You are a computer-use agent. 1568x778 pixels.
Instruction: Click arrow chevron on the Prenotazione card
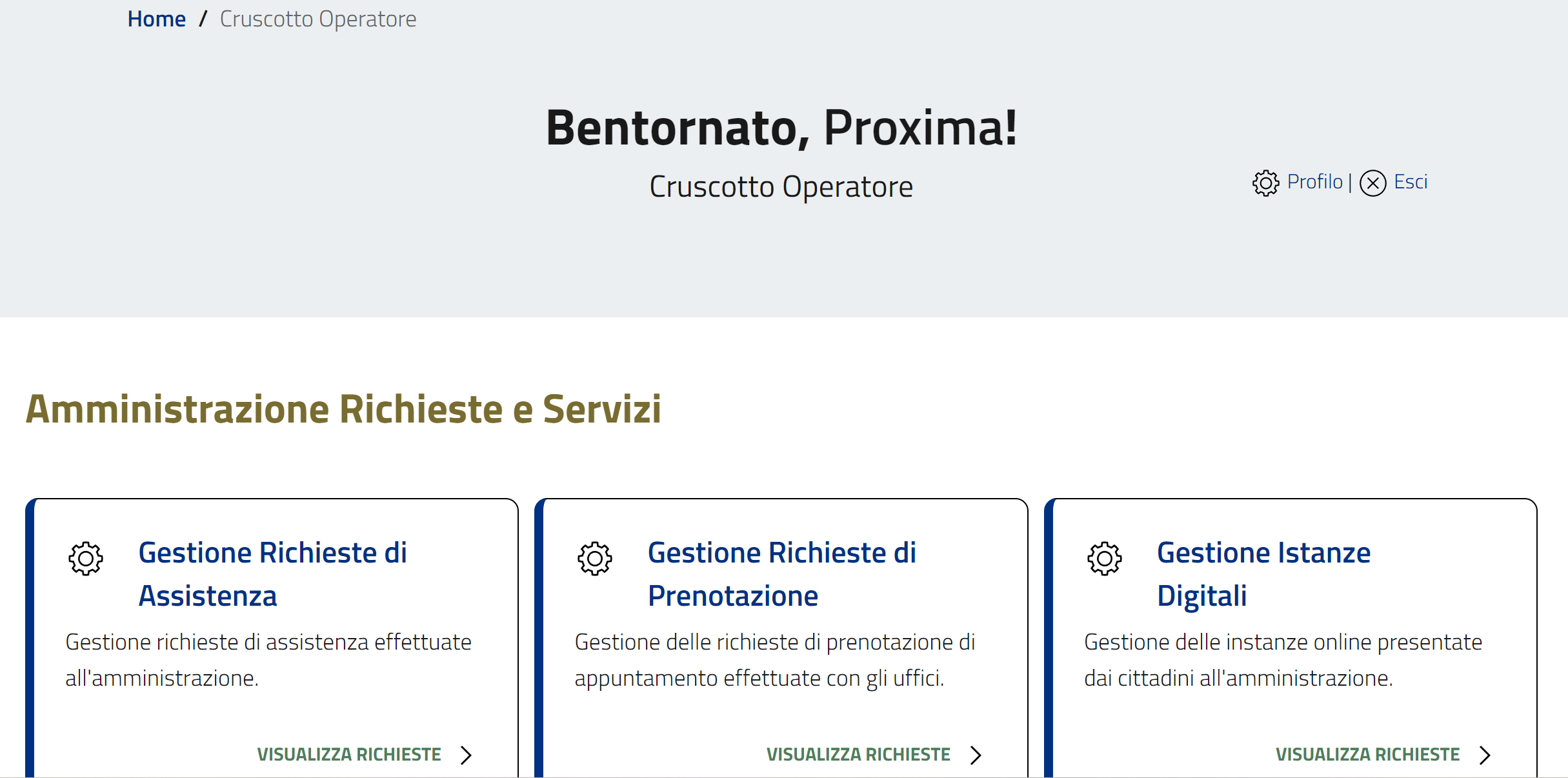click(x=976, y=755)
